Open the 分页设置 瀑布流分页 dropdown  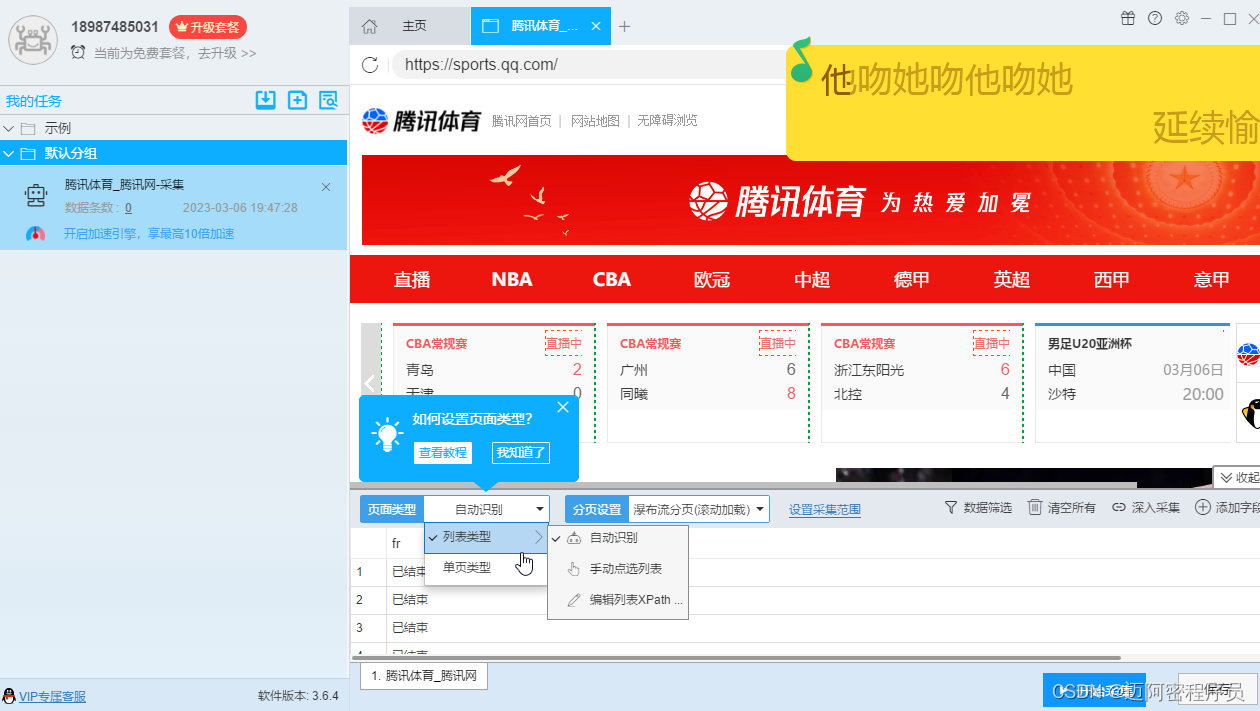tap(698, 509)
